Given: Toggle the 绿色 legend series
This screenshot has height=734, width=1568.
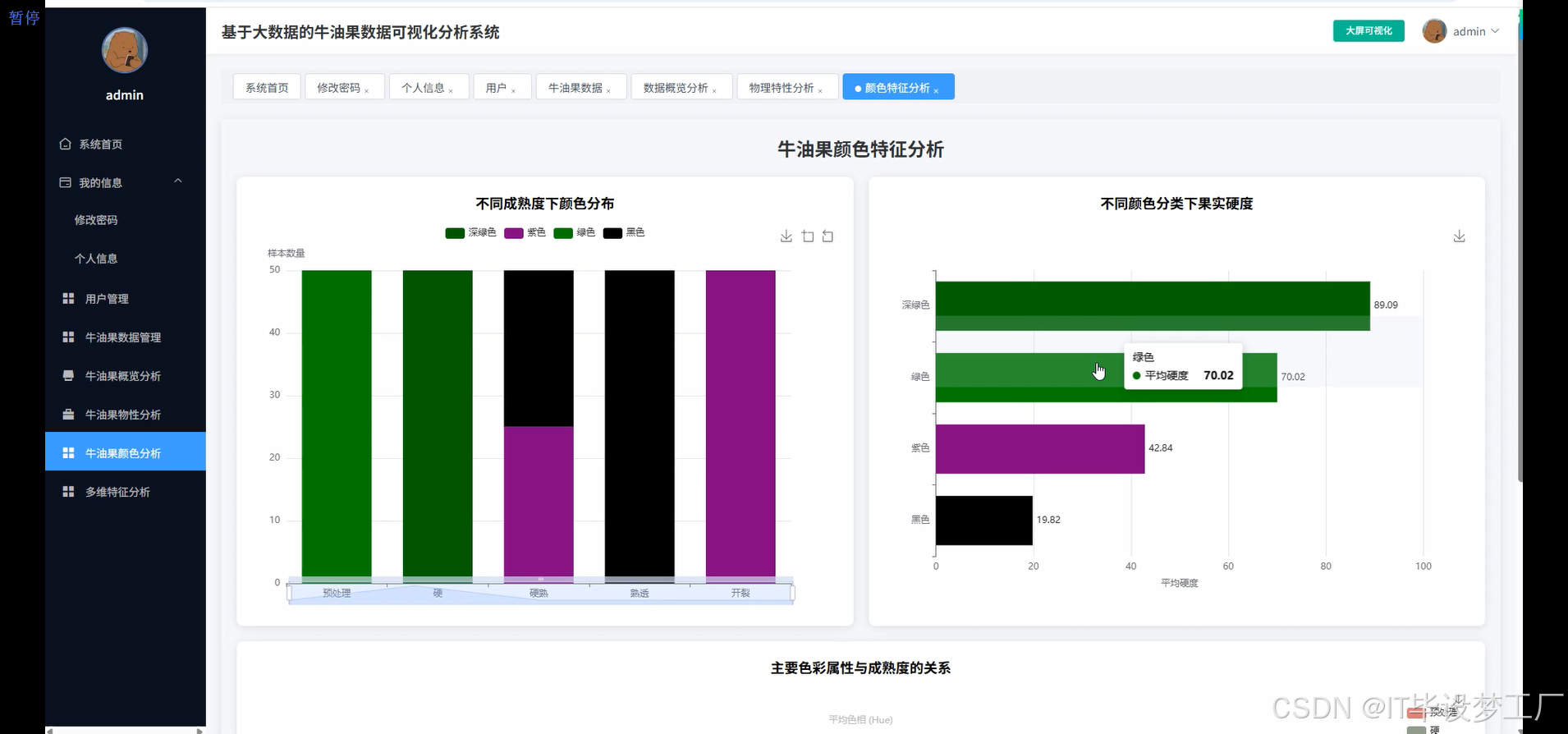Looking at the screenshot, I should pyautogui.click(x=574, y=232).
